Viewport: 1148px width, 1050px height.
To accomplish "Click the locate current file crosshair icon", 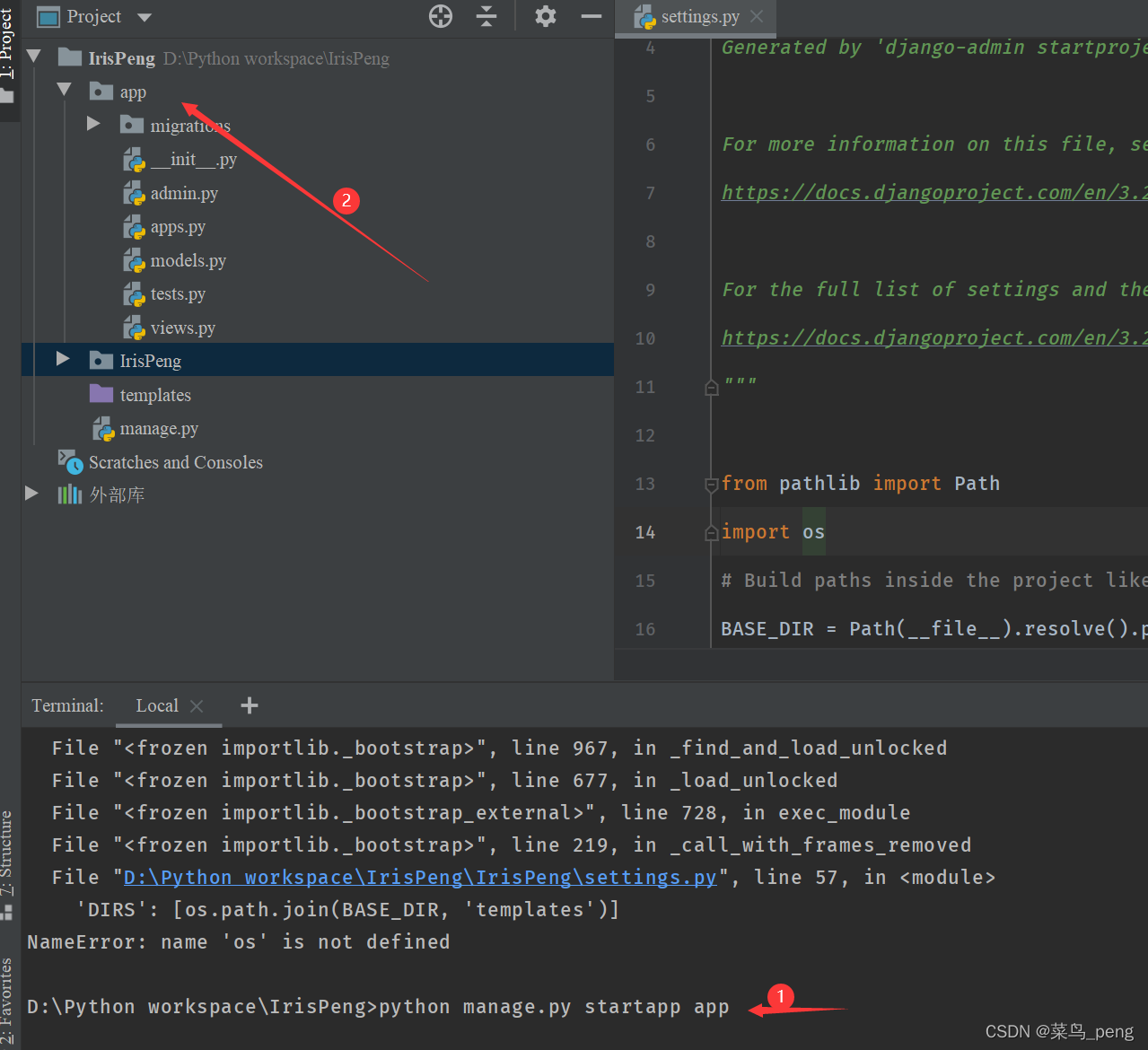I will (x=441, y=16).
